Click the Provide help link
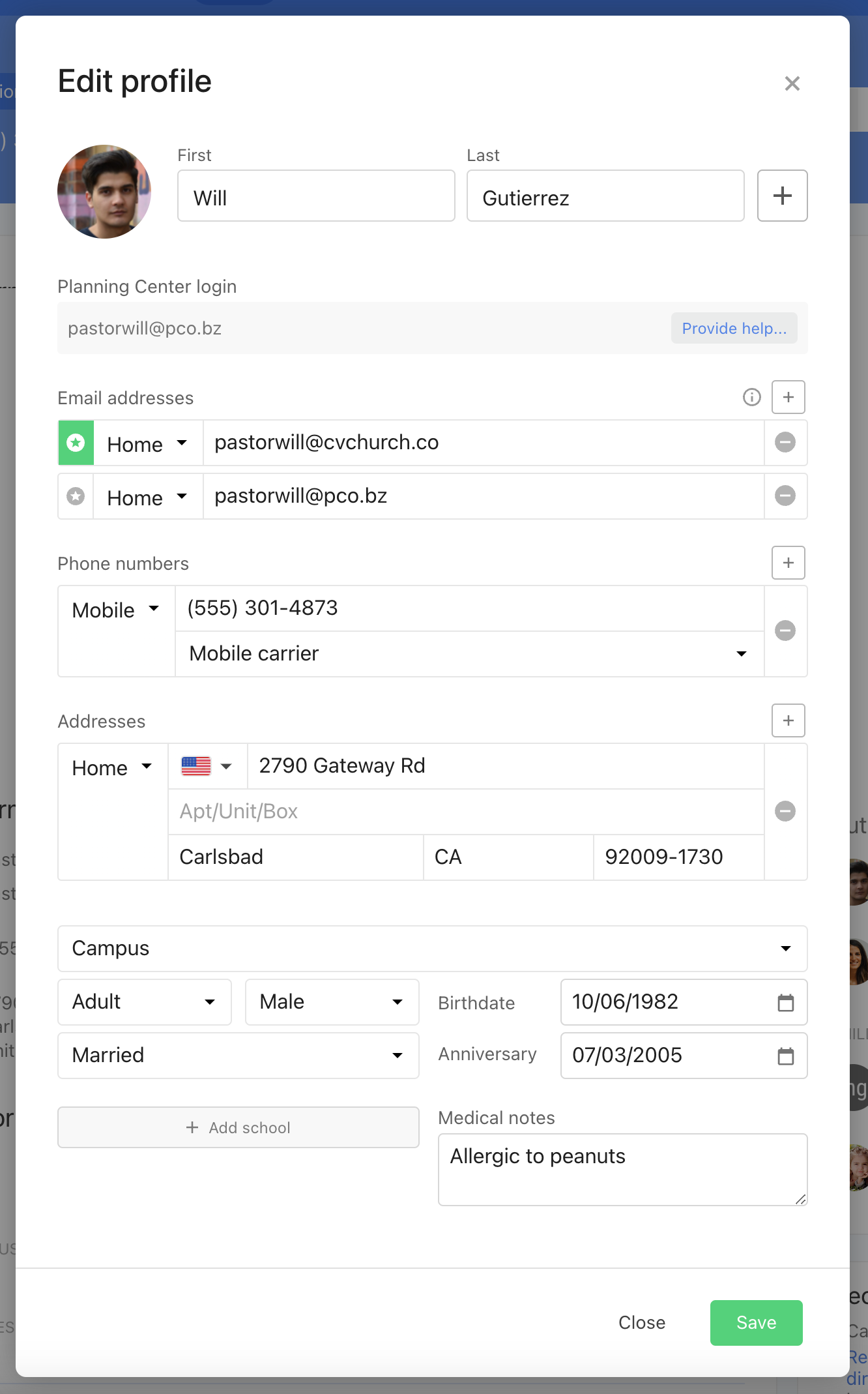Viewport: 868px width, 1394px height. click(x=734, y=328)
